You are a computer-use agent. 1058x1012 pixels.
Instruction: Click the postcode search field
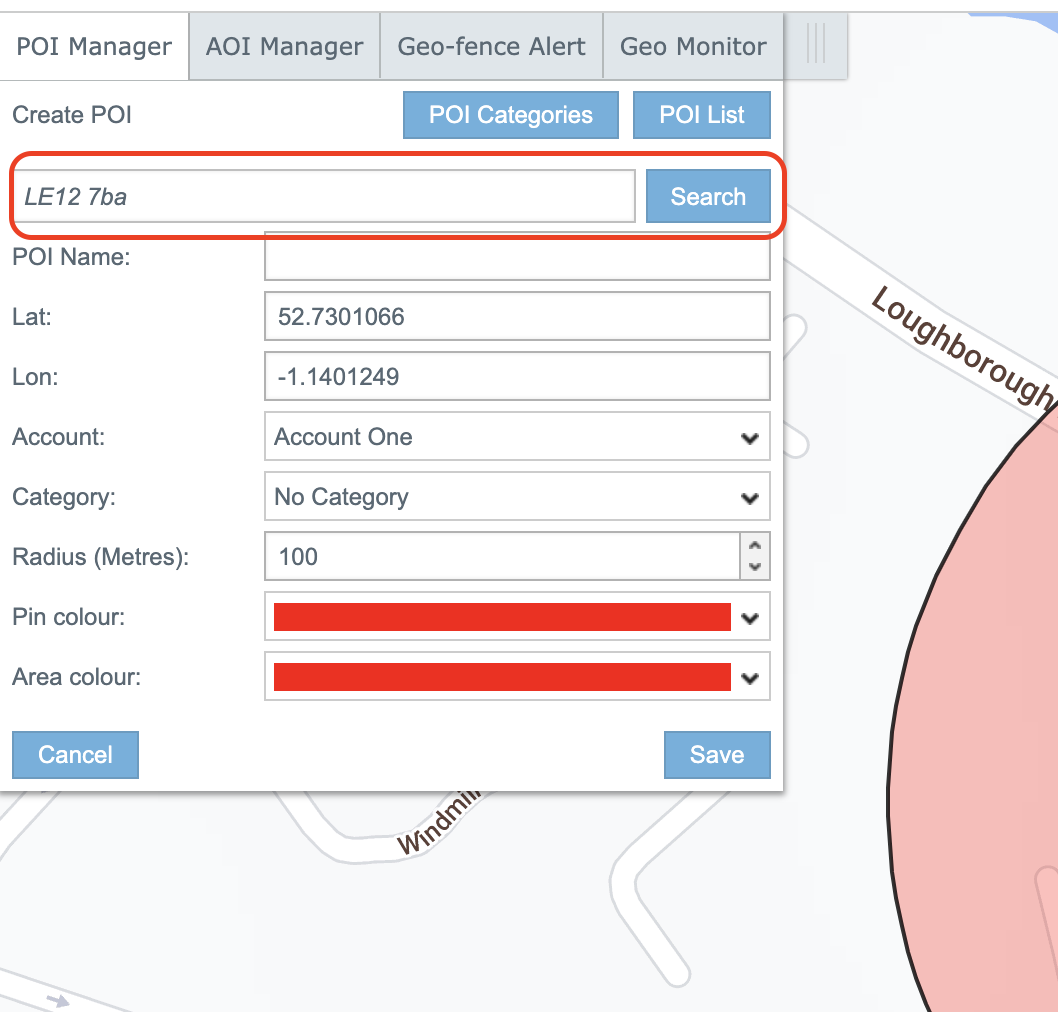324,197
